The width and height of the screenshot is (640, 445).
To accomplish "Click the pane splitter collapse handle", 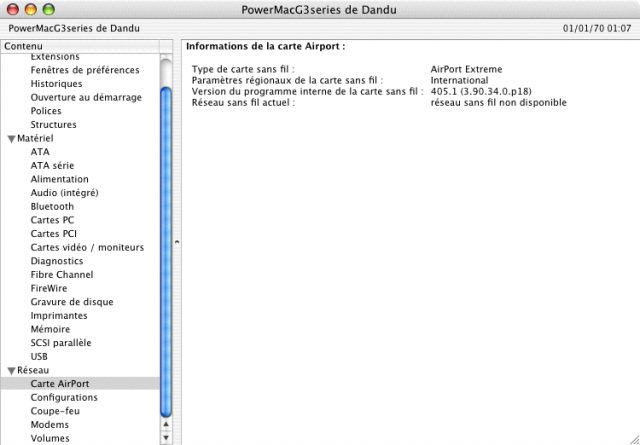I will [x=177, y=242].
